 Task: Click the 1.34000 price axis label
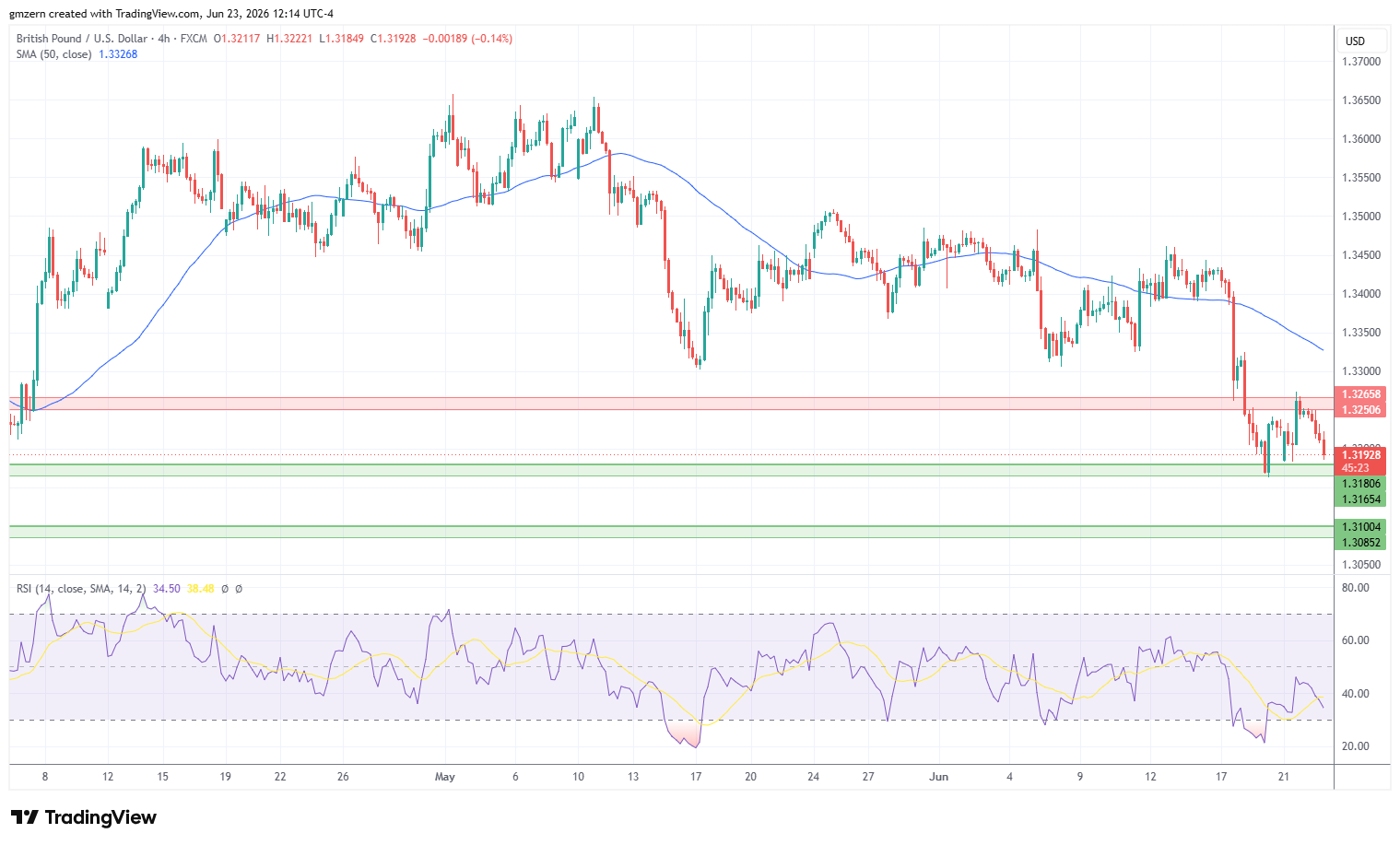[1361, 294]
